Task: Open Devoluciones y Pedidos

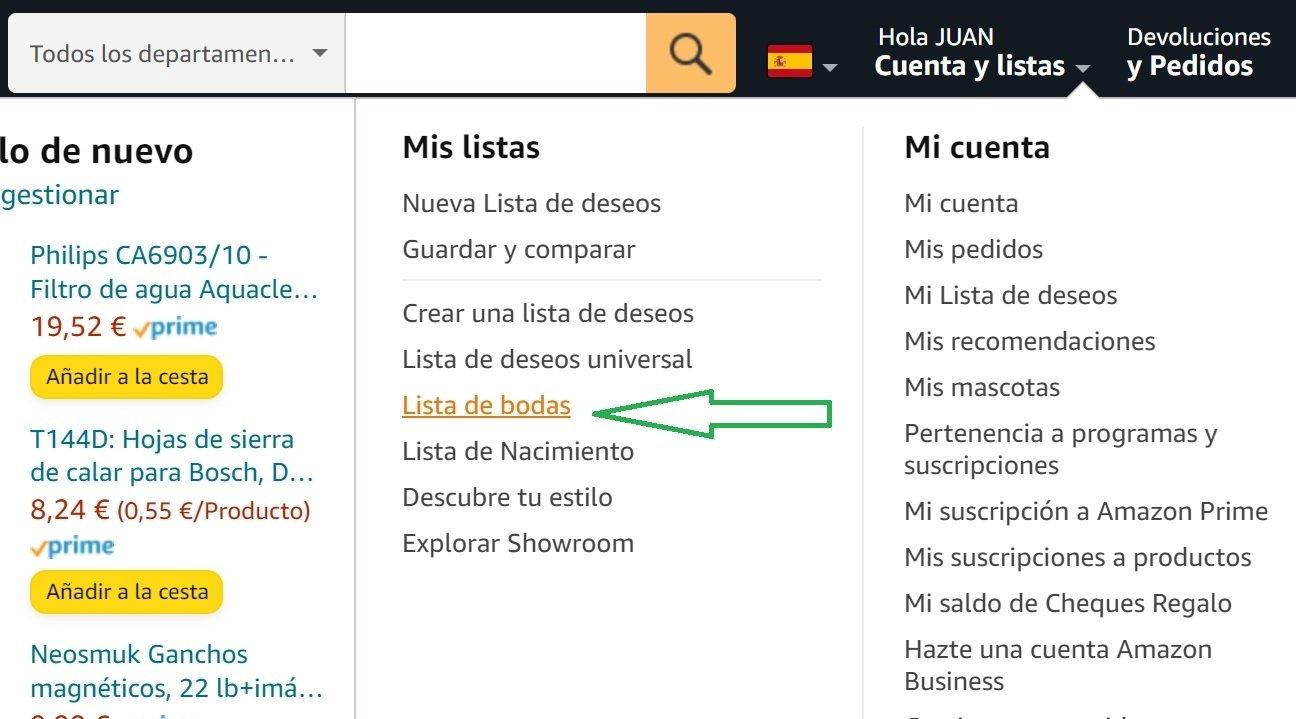Action: click(1198, 53)
